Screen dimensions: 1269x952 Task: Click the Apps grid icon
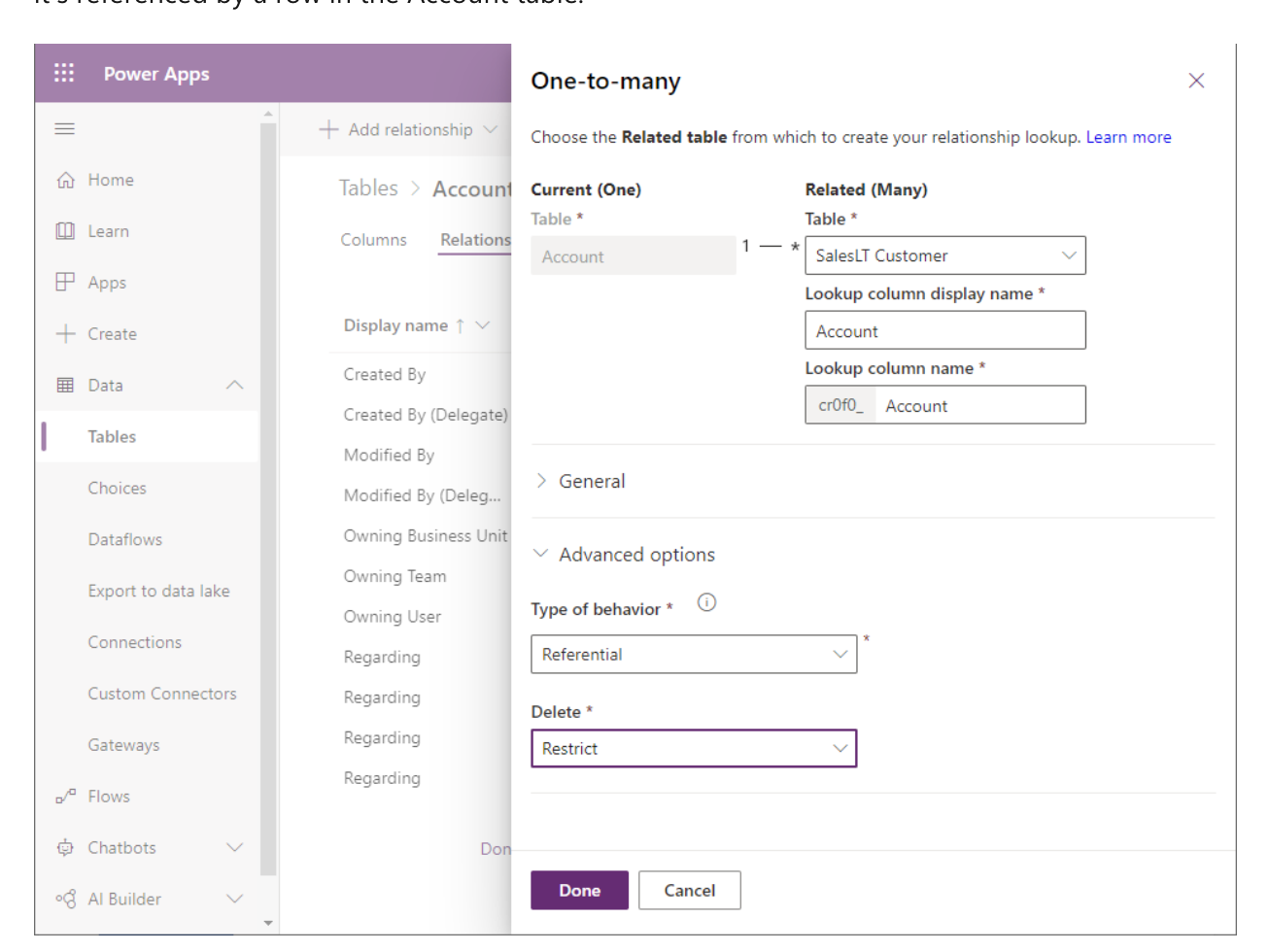click(x=65, y=282)
